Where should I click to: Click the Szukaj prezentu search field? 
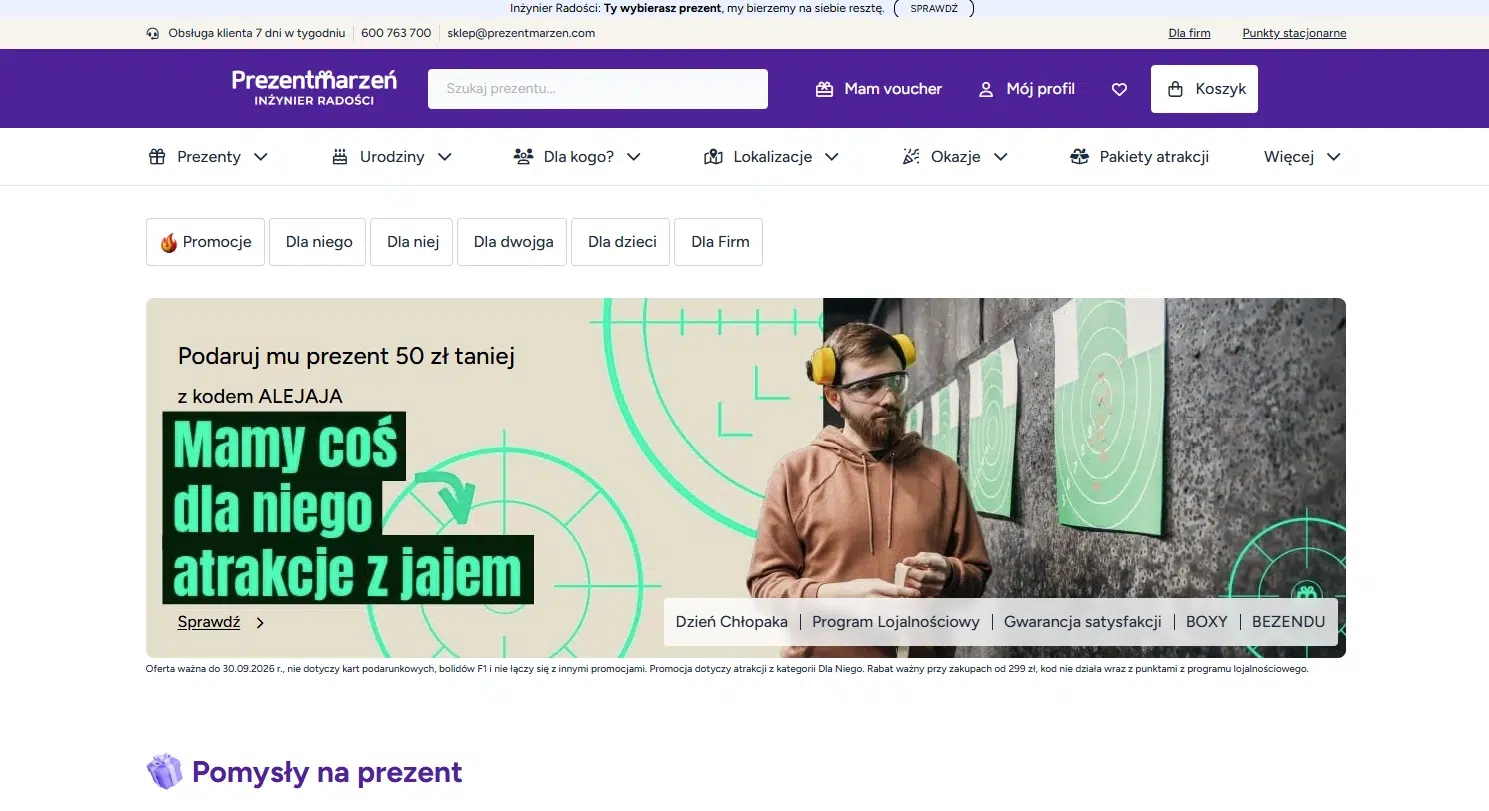[x=598, y=89]
